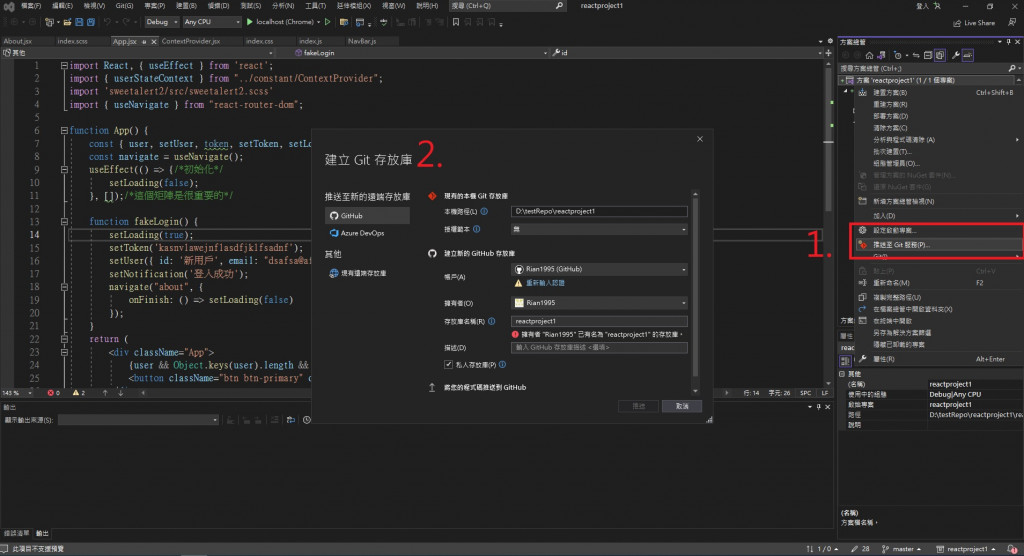This screenshot has height=556, width=1024.
Task: Select Rename(M) context menu entry
Action: tap(938, 283)
